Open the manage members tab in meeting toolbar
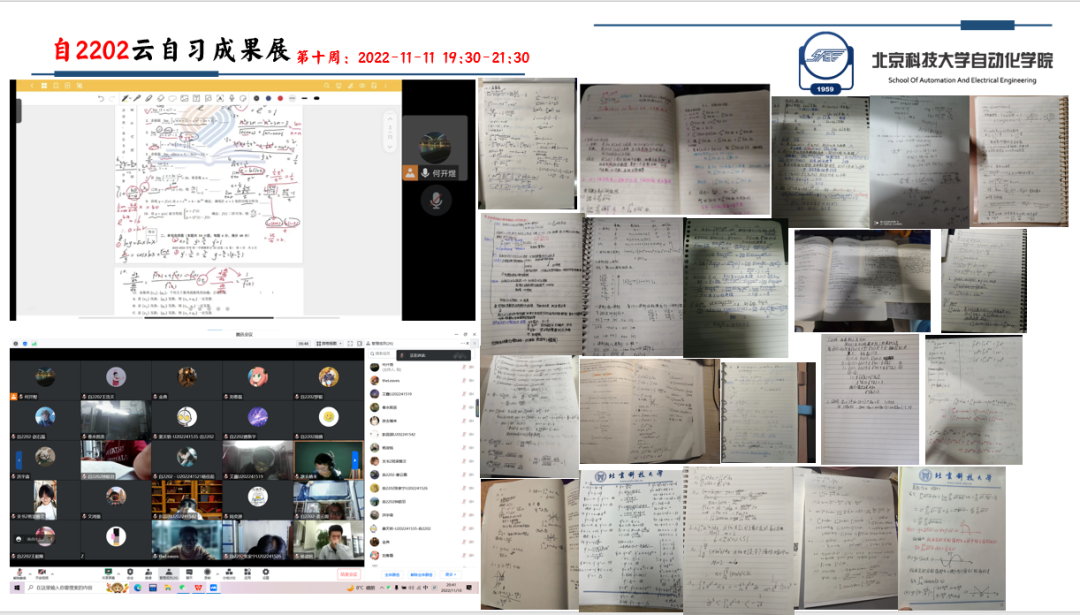Image resolution: width=1080 pixels, height=615 pixels. [x=170, y=575]
